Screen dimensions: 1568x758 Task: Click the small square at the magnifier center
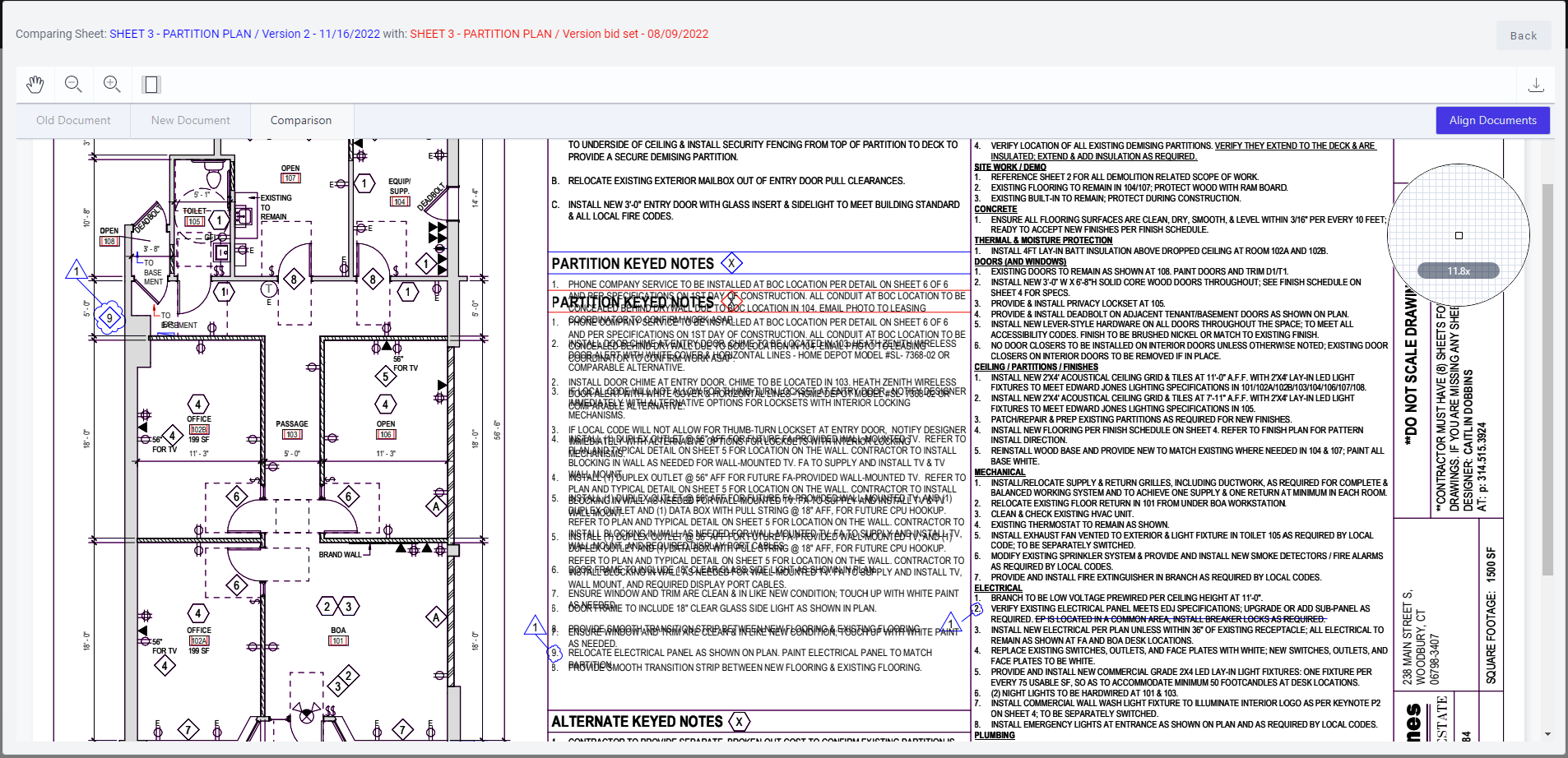point(1459,236)
